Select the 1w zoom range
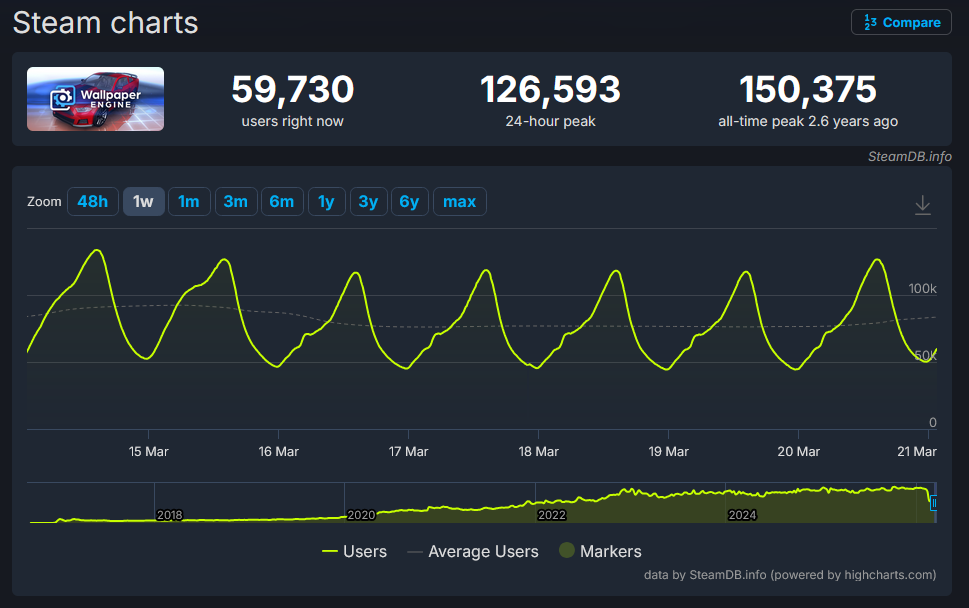This screenshot has height=608, width=969. point(143,201)
